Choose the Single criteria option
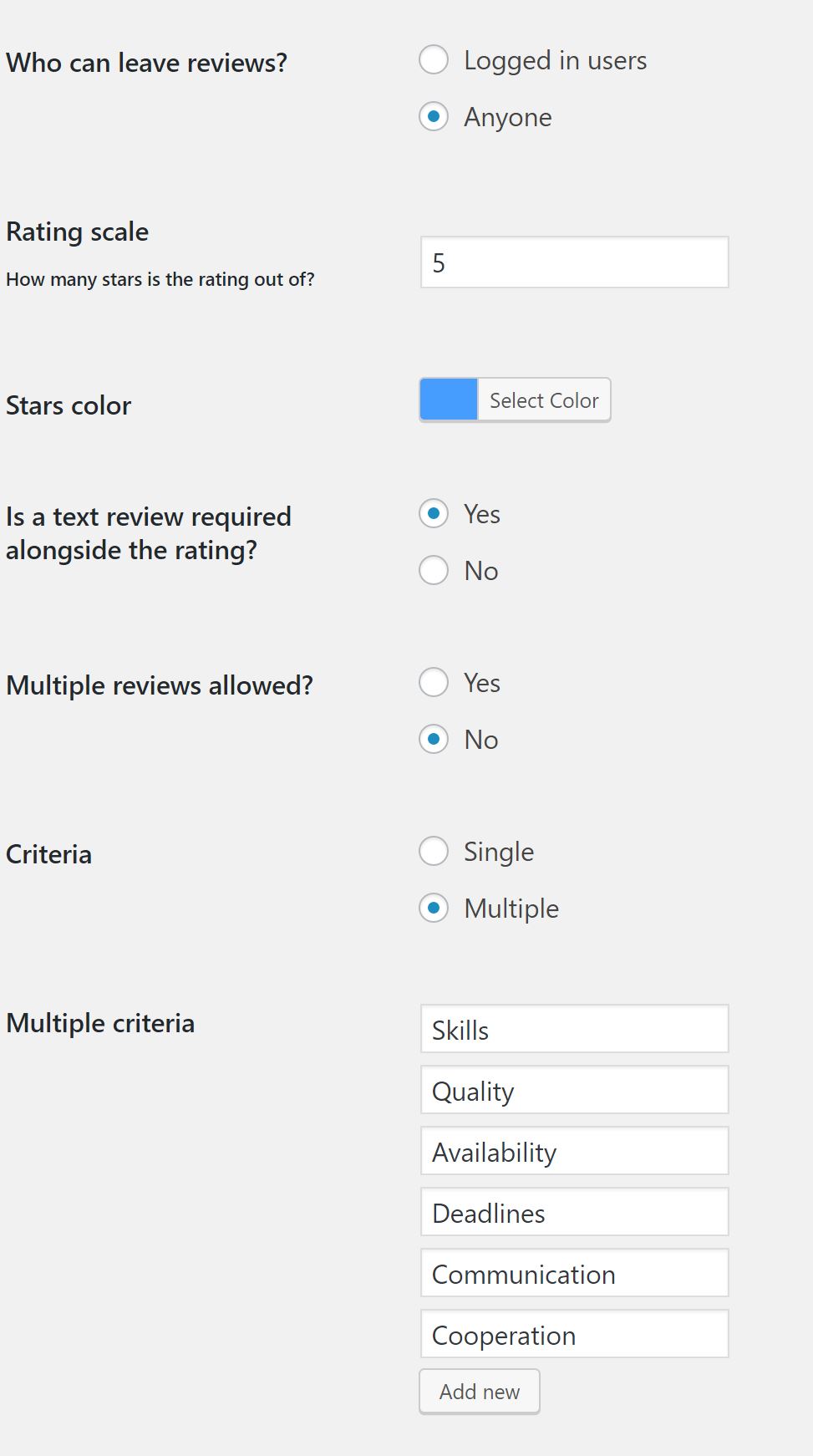 pyautogui.click(x=434, y=851)
